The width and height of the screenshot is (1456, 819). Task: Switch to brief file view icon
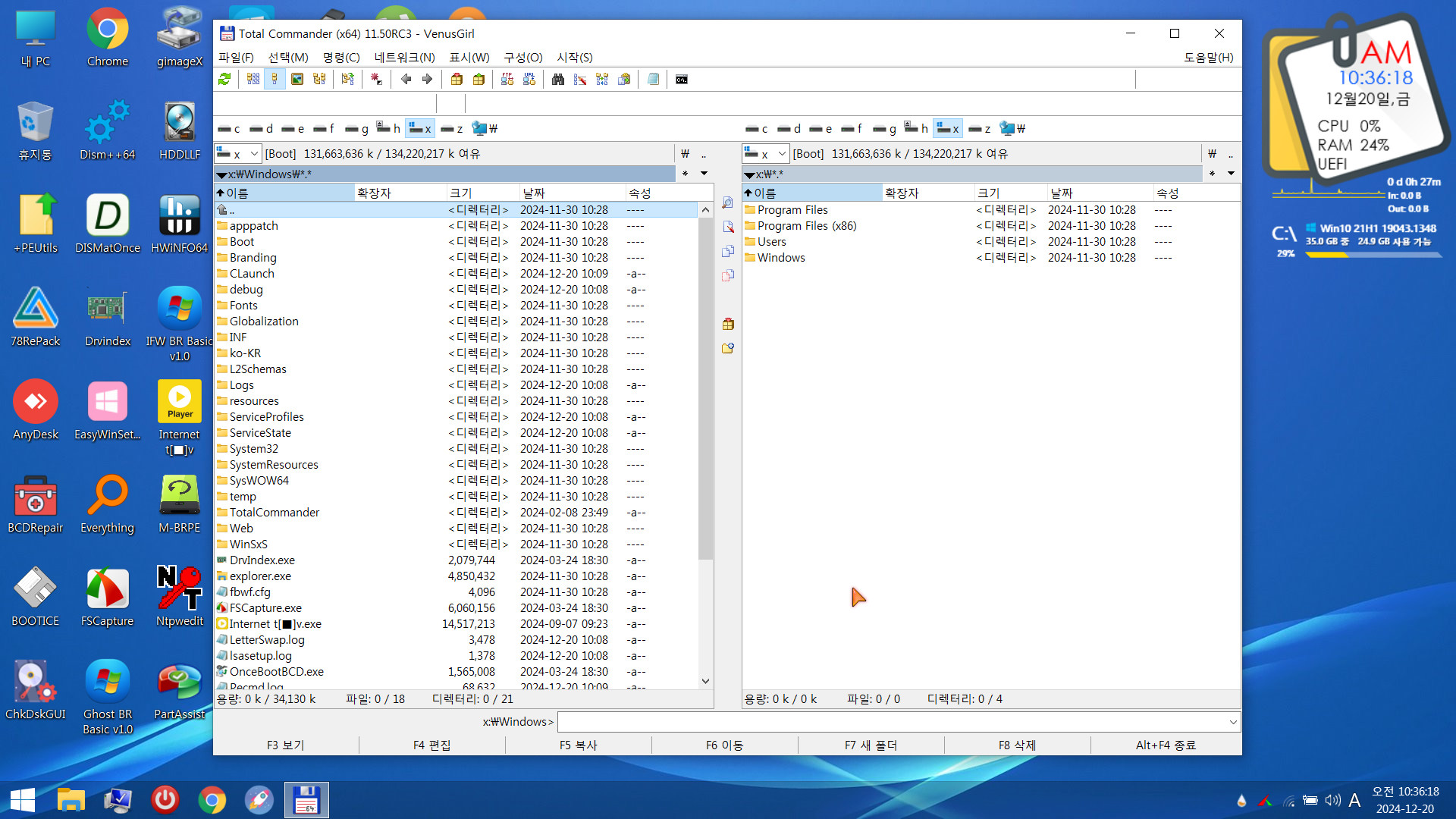point(253,79)
